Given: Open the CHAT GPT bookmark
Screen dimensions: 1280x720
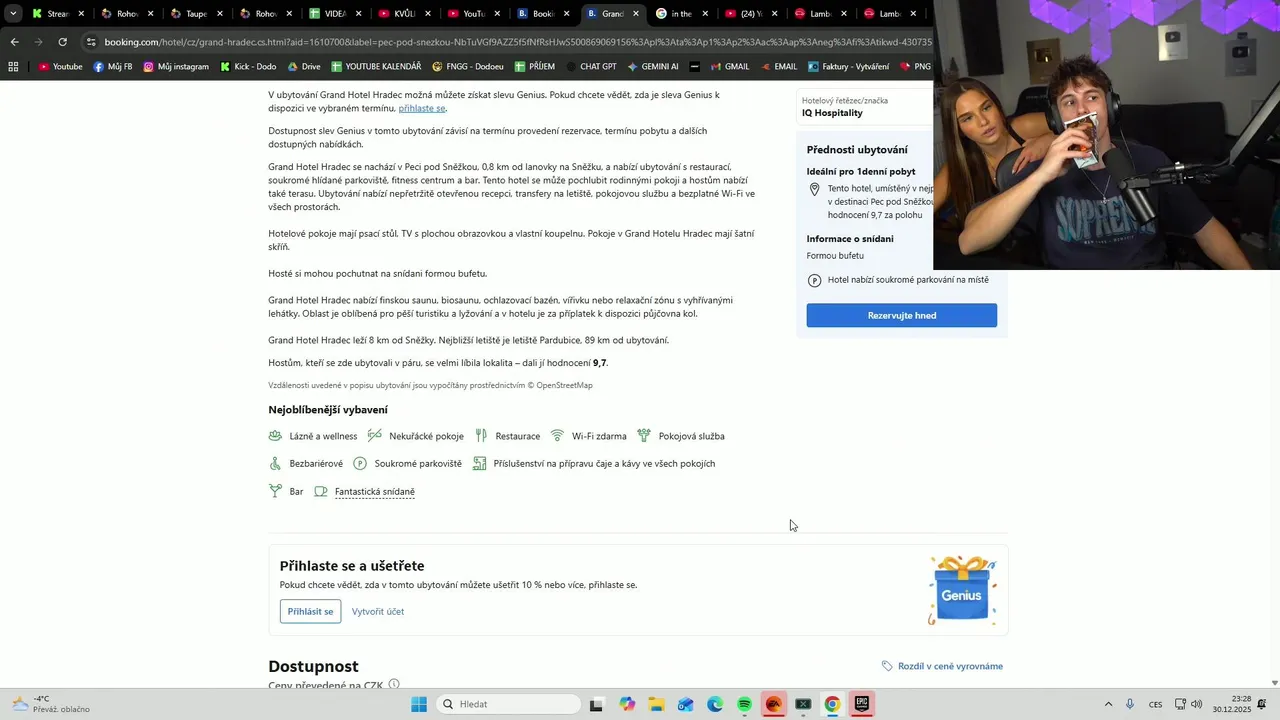Looking at the screenshot, I should (x=590, y=67).
